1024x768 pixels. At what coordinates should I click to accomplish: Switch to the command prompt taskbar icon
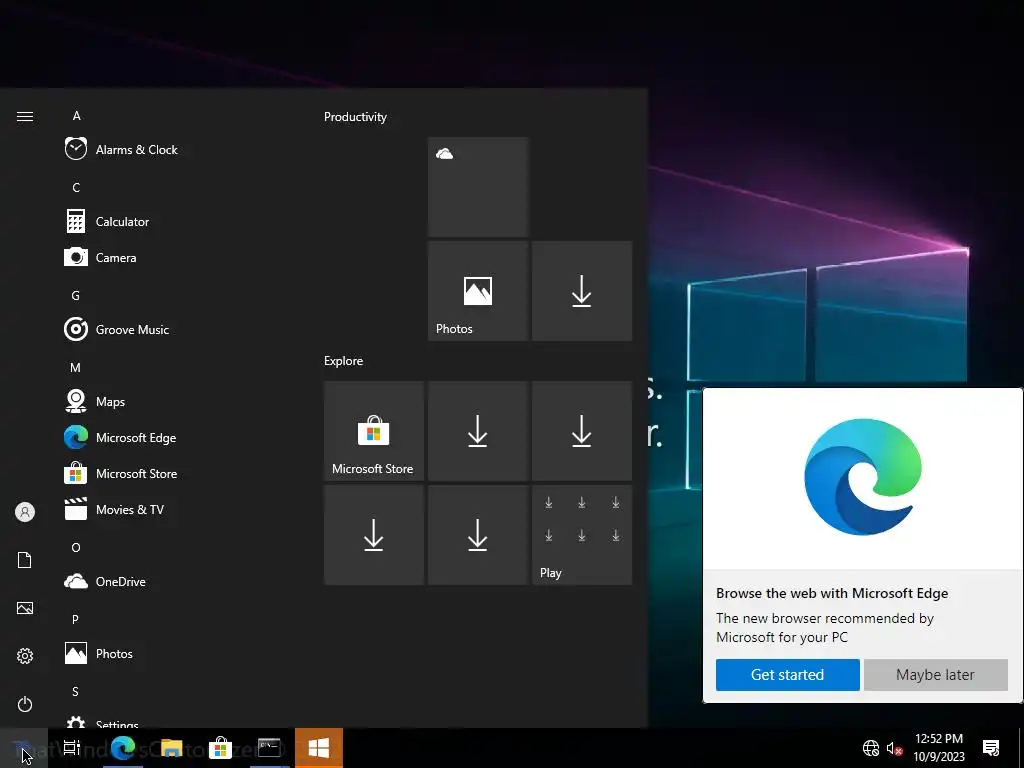pos(269,748)
